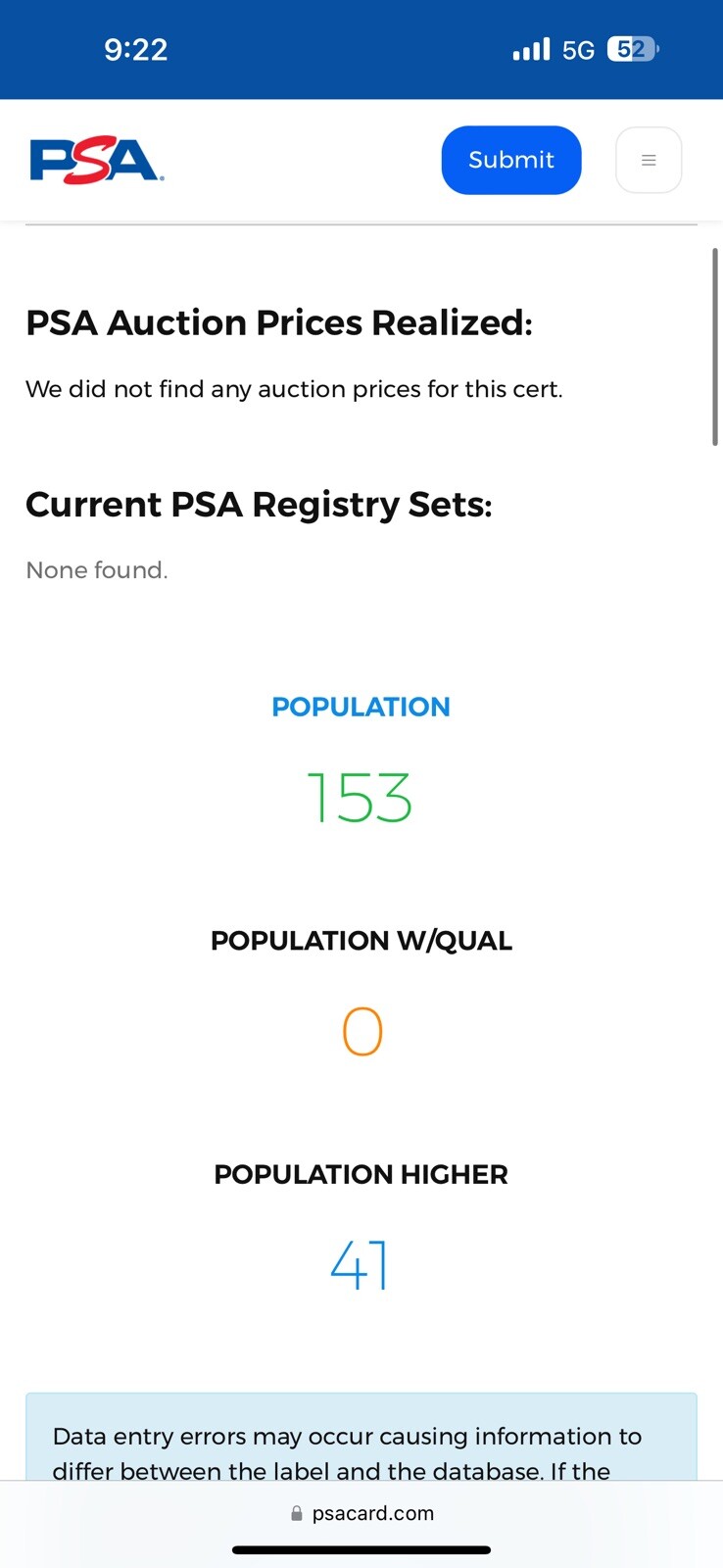The height and width of the screenshot is (1568, 723).
Task: Tap the cellular signal bars icon
Action: [532, 49]
